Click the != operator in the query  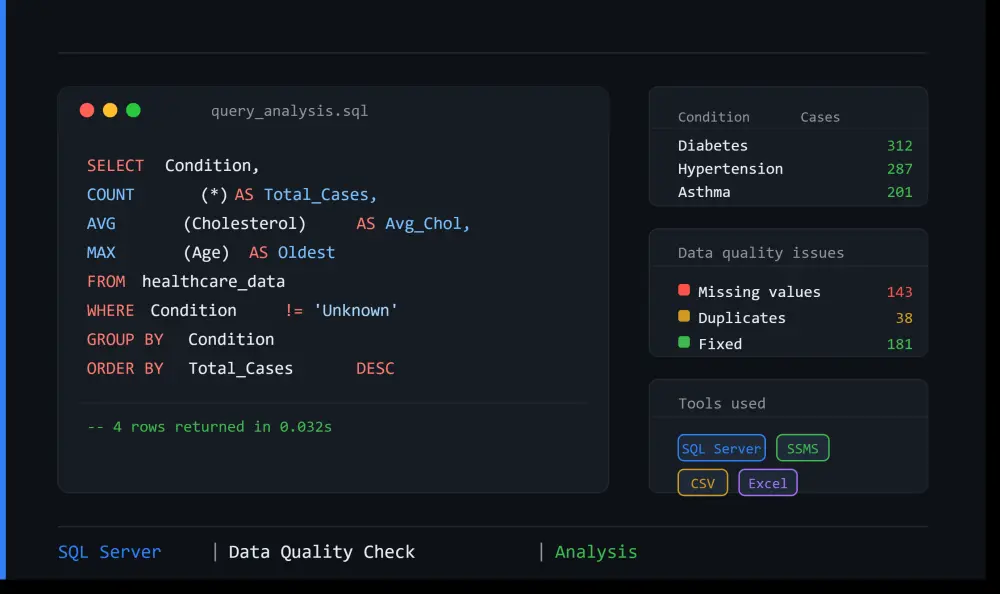click(x=293, y=311)
